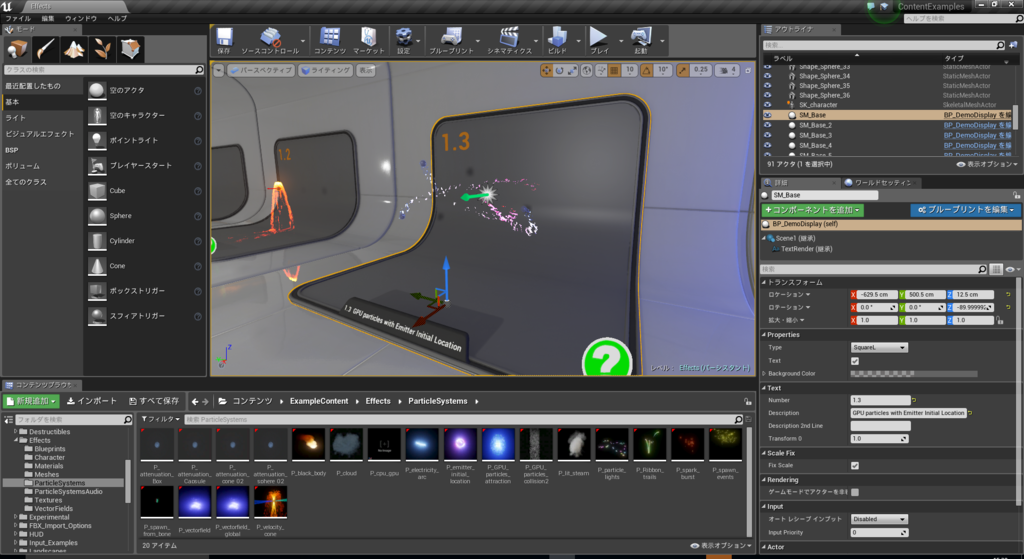The height and width of the screenshot is (559, 1024).
Task: Select Geometry Editing mode cube icon
Action: tap(130, 49)
